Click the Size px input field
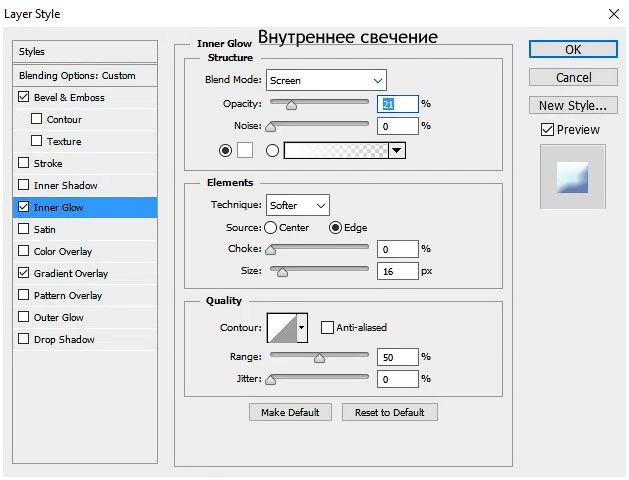 point(398,271)
